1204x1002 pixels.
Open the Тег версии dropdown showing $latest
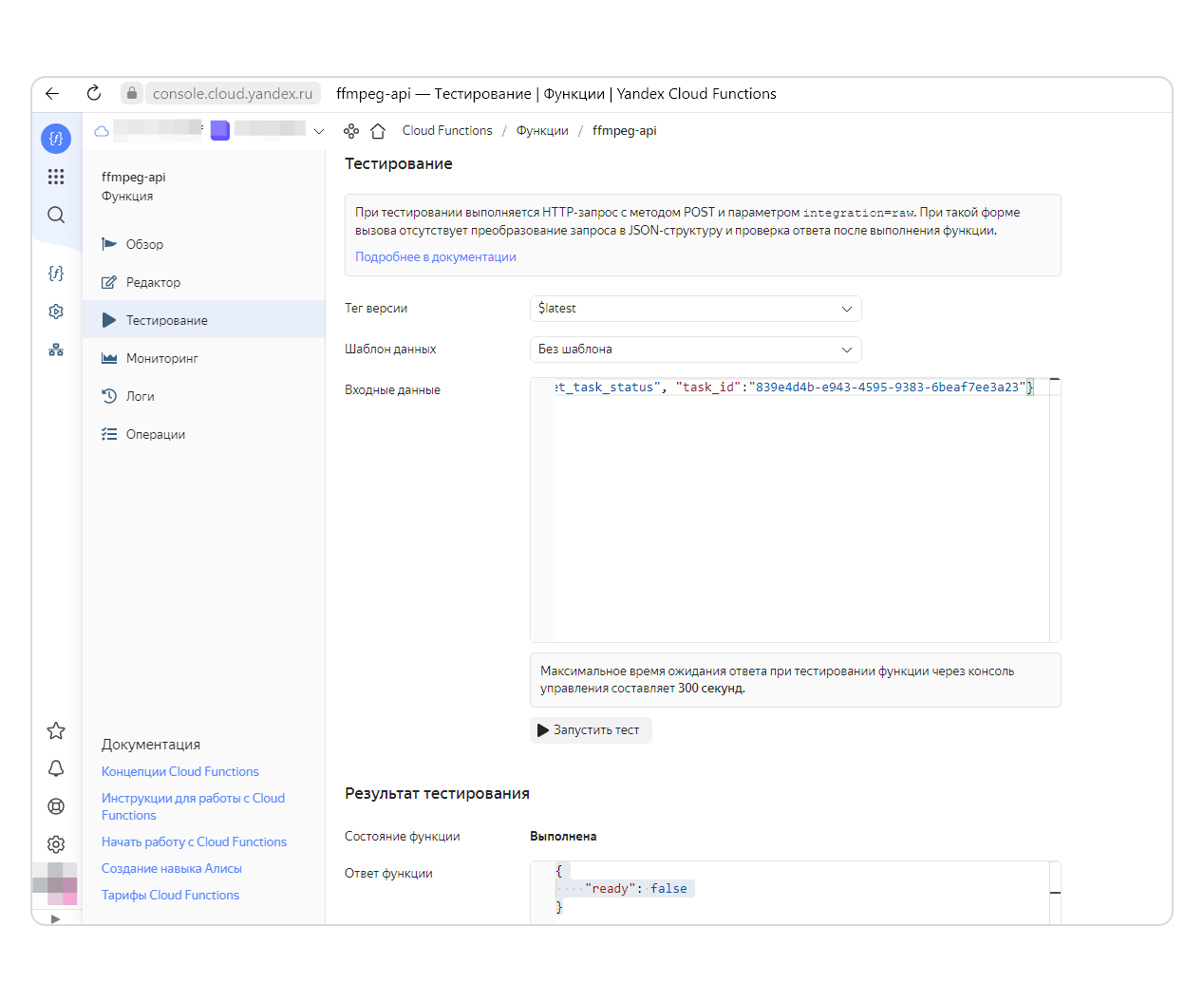coord(696,309)
